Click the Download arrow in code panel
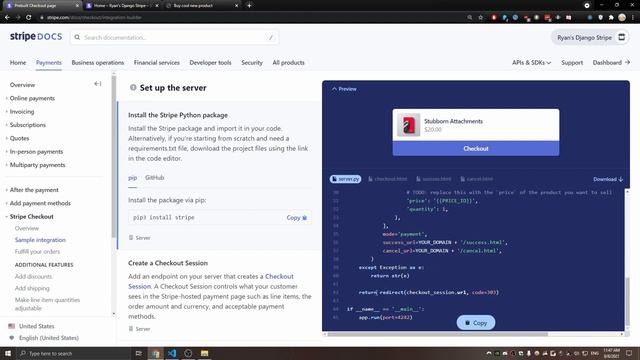 (621, 179)
